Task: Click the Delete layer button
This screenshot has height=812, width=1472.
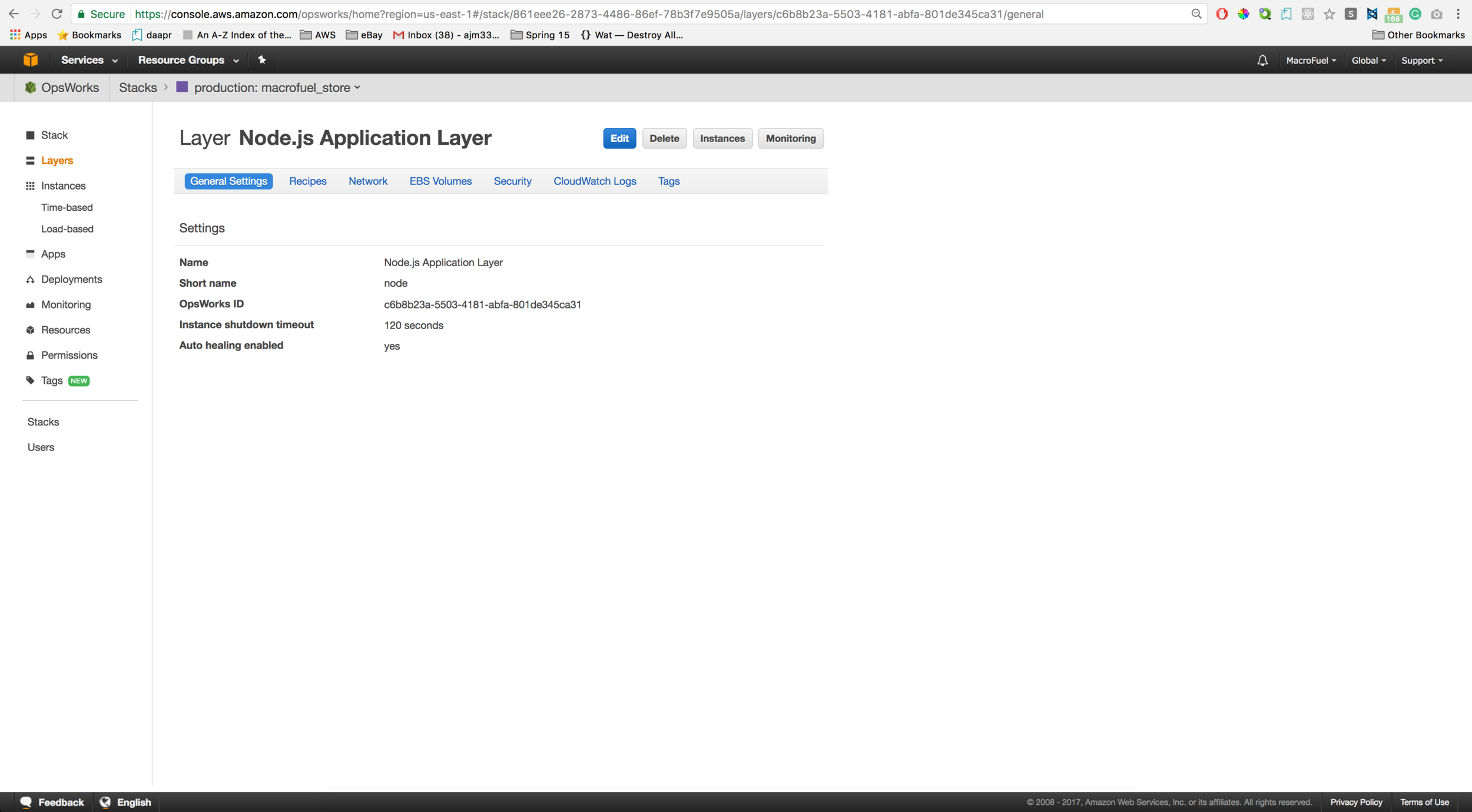Action: click(x=664, y=138)
